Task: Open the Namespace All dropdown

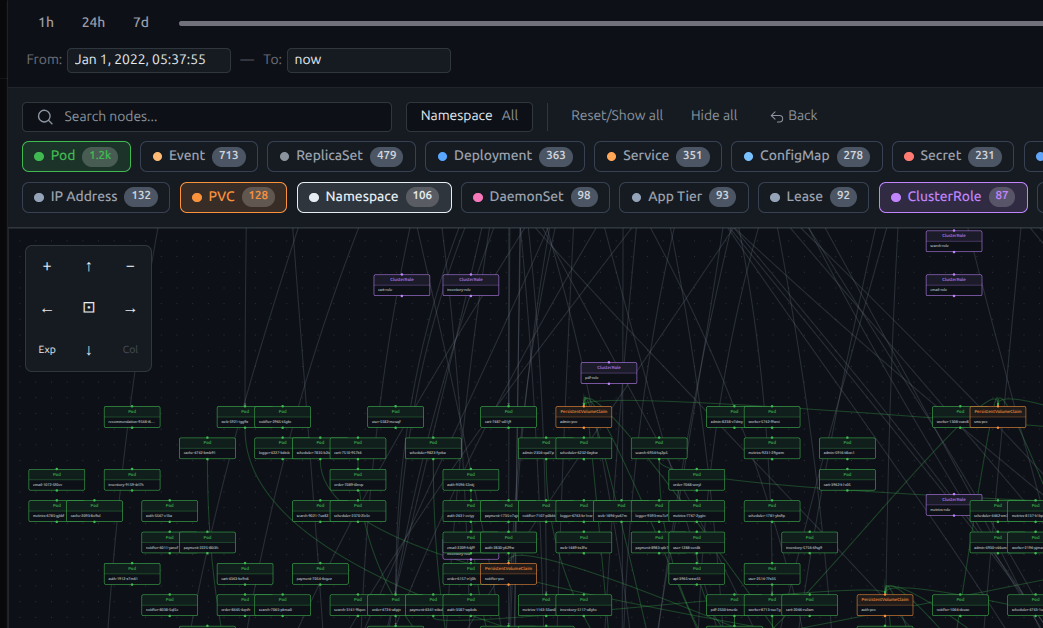Action: (x=469, y=116)
